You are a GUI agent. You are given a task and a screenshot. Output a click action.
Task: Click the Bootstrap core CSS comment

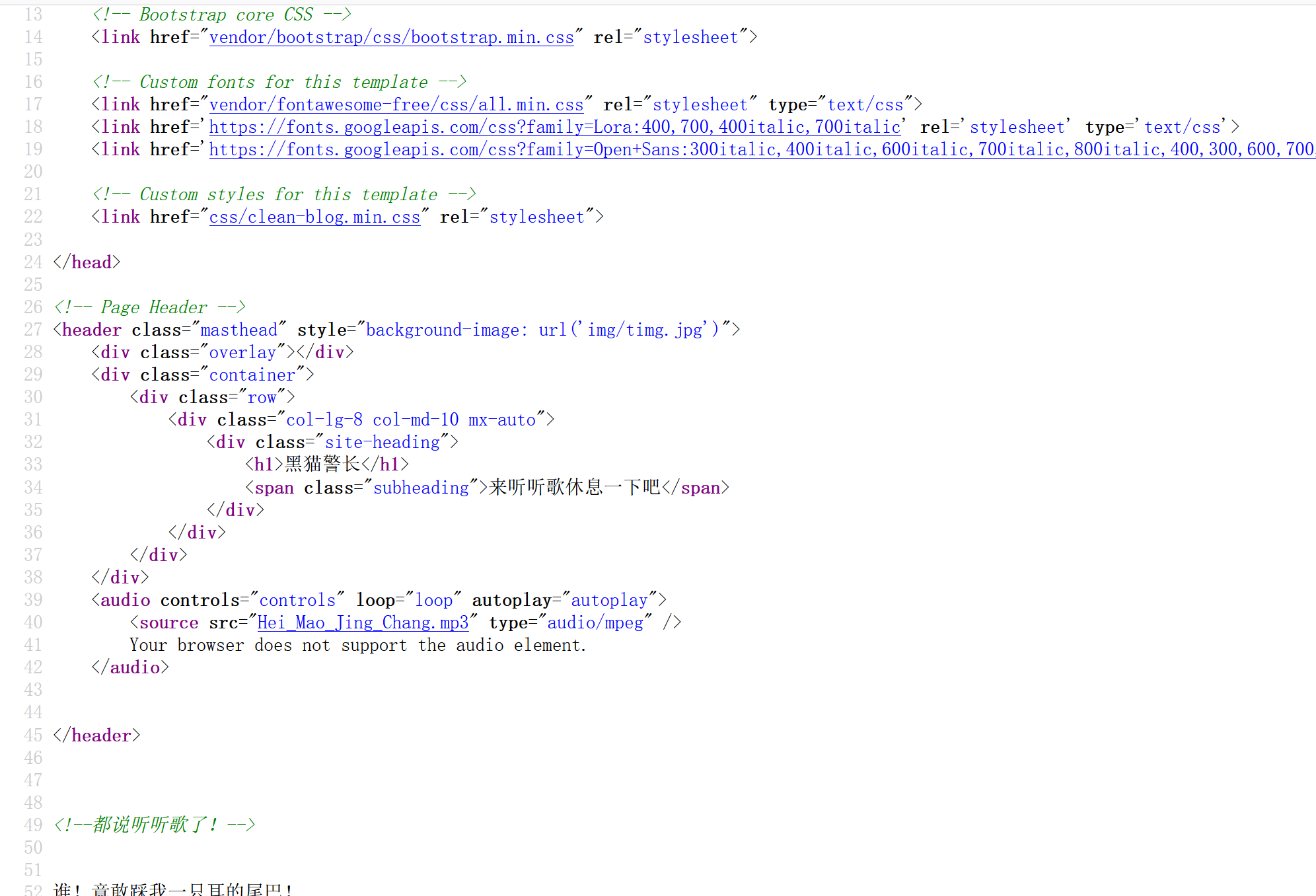point(222,15)
